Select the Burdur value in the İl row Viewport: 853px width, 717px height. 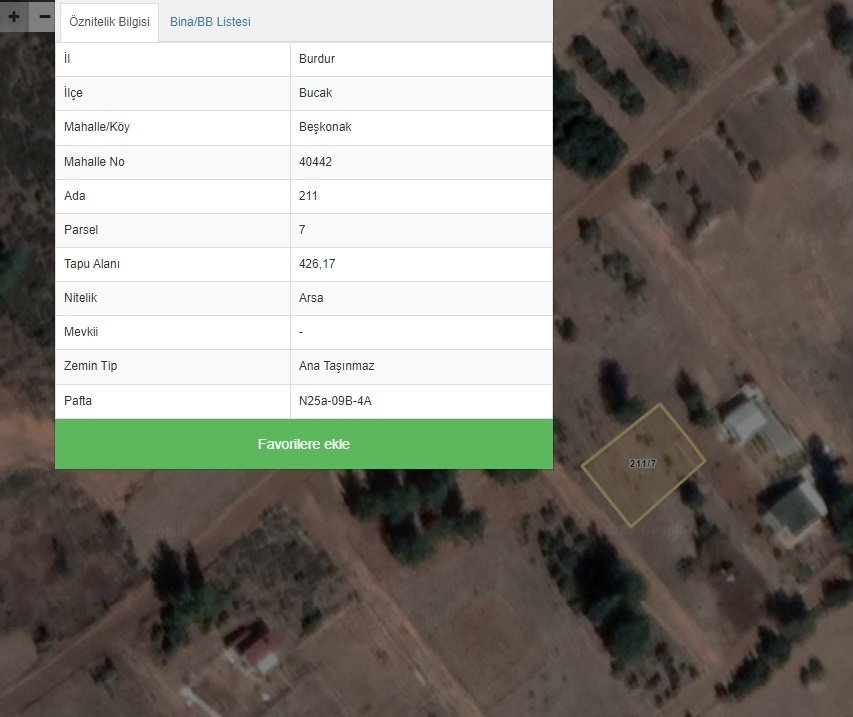click(317, 59)
